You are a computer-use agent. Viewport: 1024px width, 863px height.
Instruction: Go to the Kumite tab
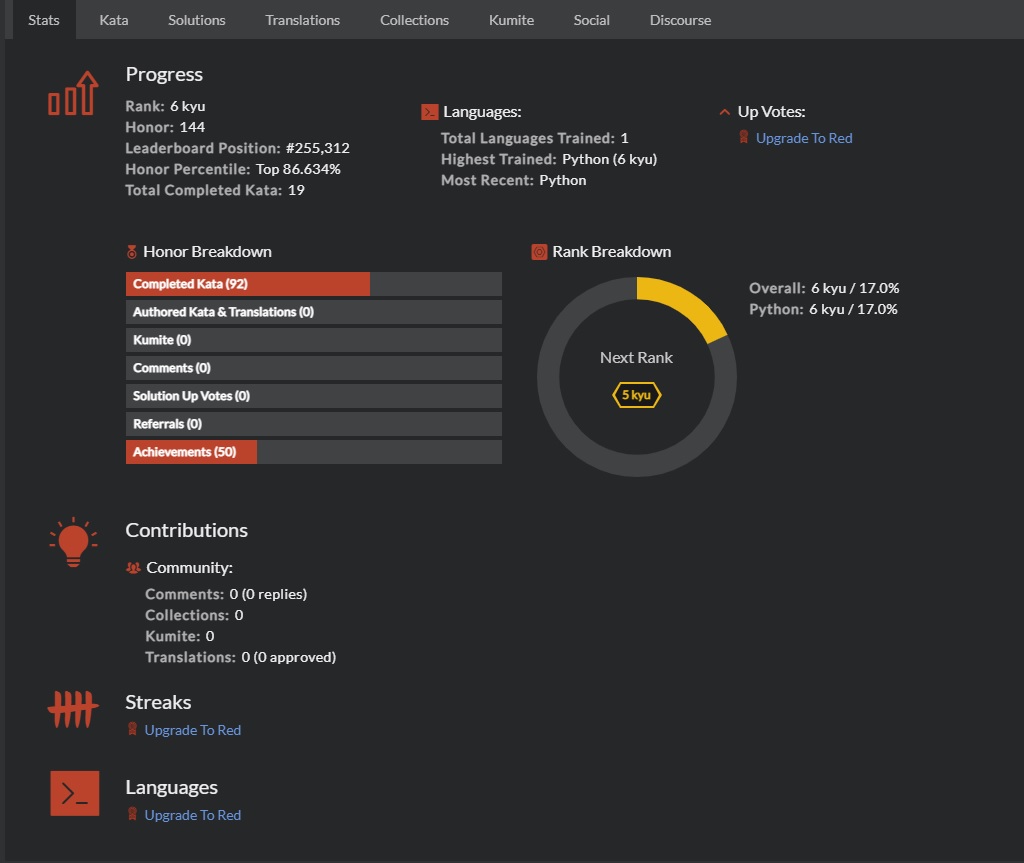(x=511, y=20)
